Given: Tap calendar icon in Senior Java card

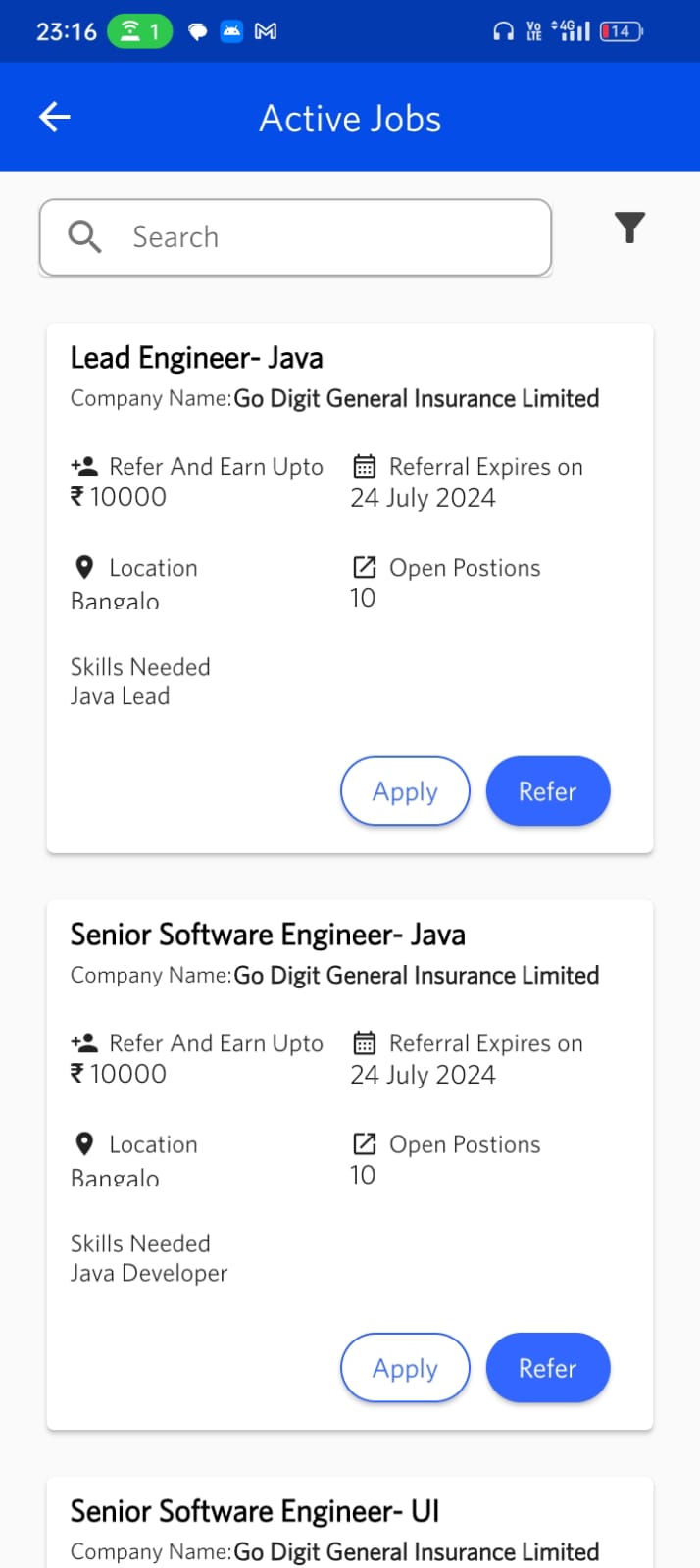Looking at the screenshot, I should point(365,1042).
